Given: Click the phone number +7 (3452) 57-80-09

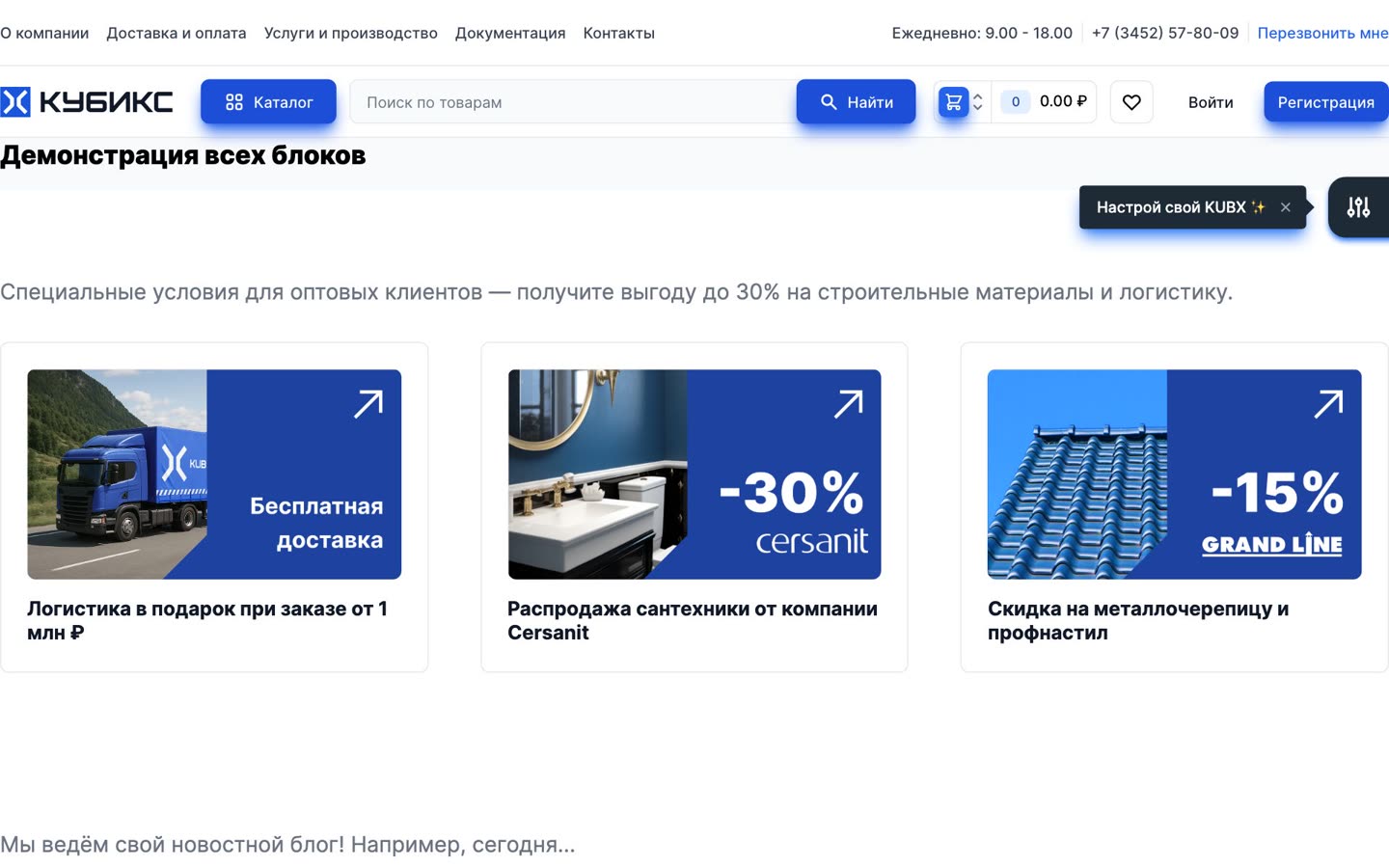Looking at the screenshot, I should [1165, 33].
